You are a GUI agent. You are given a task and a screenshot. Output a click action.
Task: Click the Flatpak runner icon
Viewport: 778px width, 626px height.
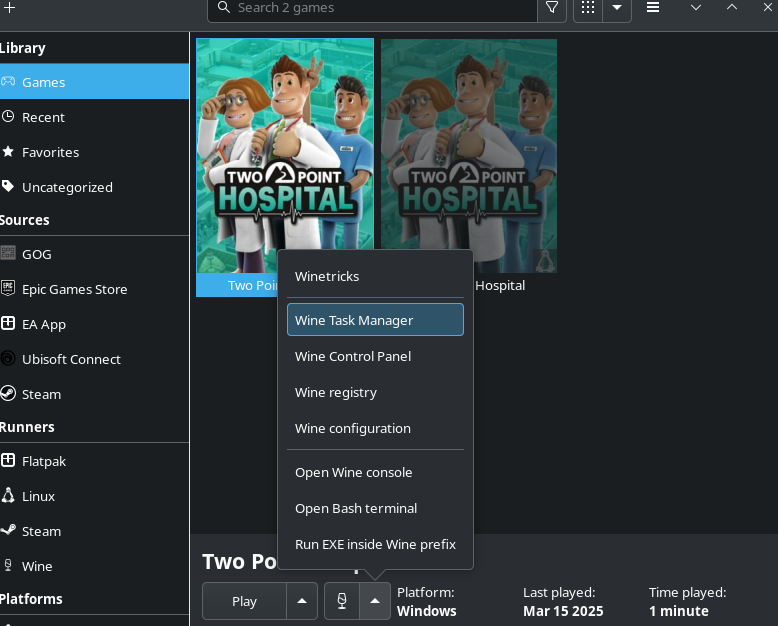point(8,460)
